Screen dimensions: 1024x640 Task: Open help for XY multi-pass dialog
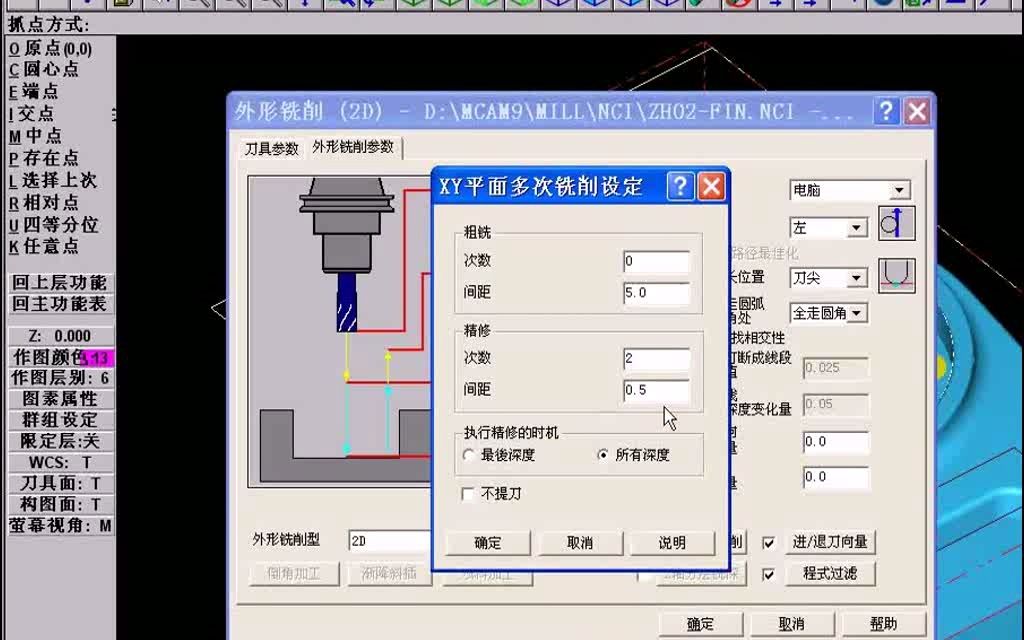pyautogui.click(x=680, y=187)
